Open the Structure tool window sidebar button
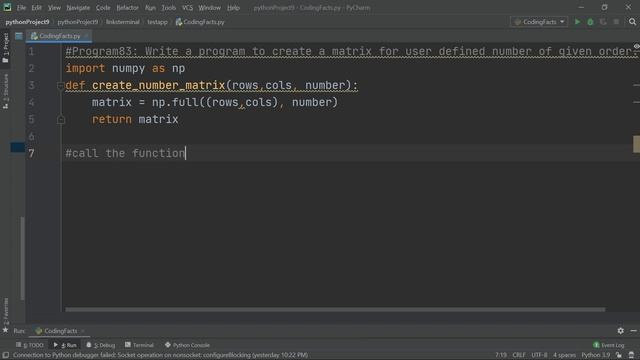 [5, 91]
